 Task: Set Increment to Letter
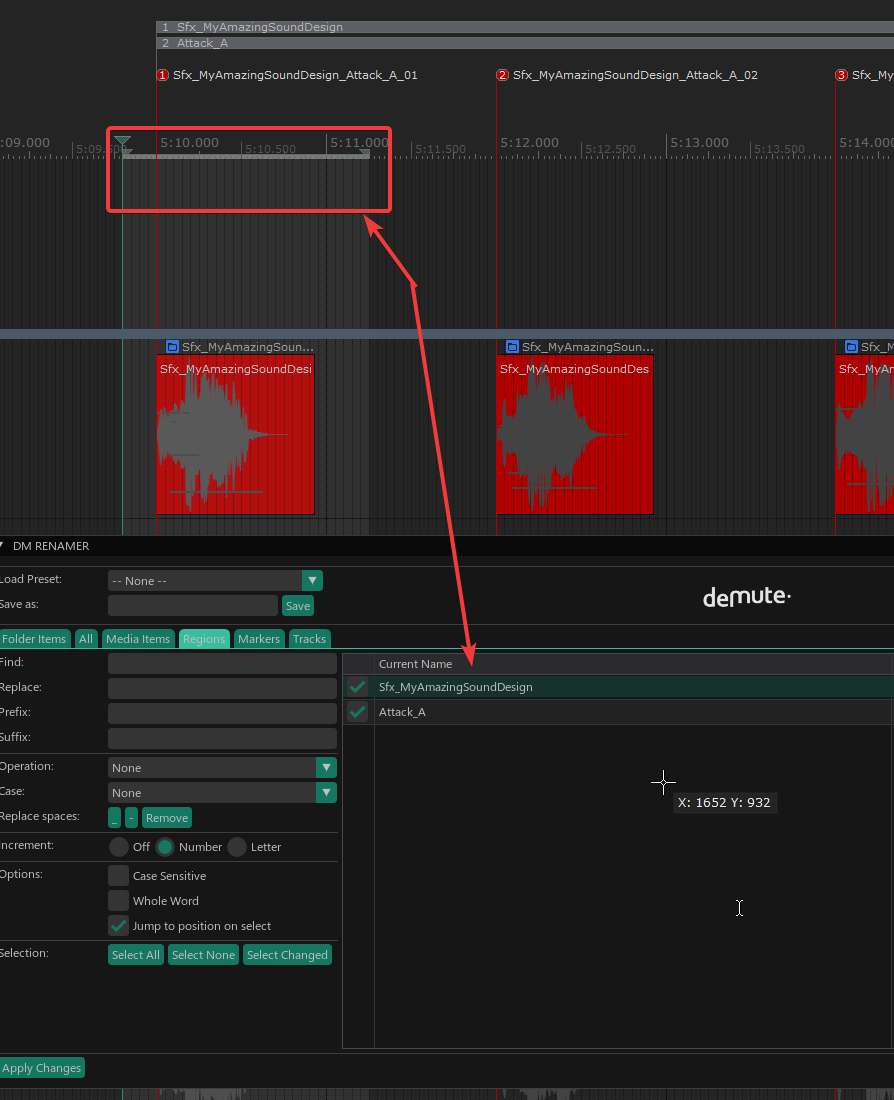[237, 847]
